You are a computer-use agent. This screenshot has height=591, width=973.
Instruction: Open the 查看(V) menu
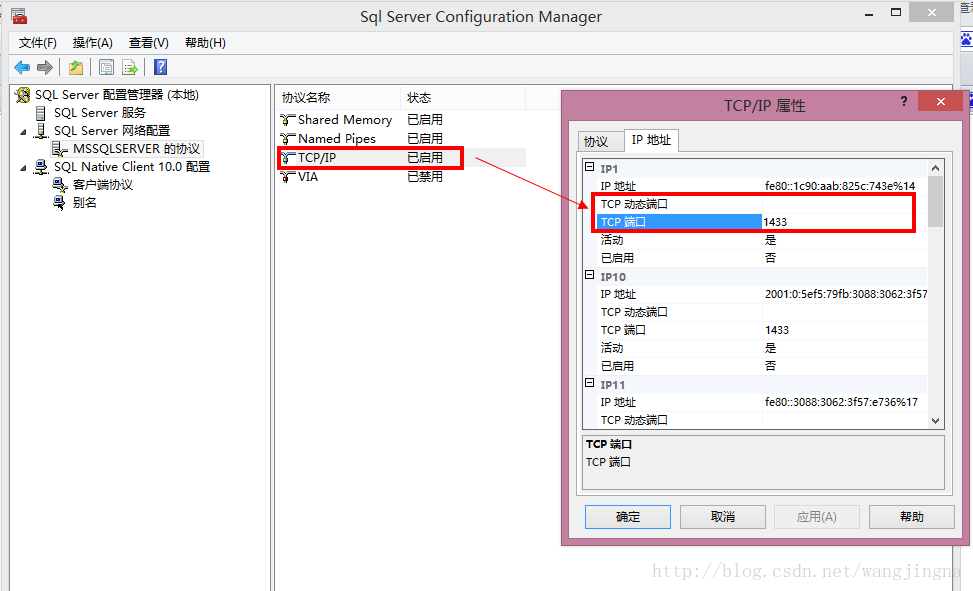[148, 43]
